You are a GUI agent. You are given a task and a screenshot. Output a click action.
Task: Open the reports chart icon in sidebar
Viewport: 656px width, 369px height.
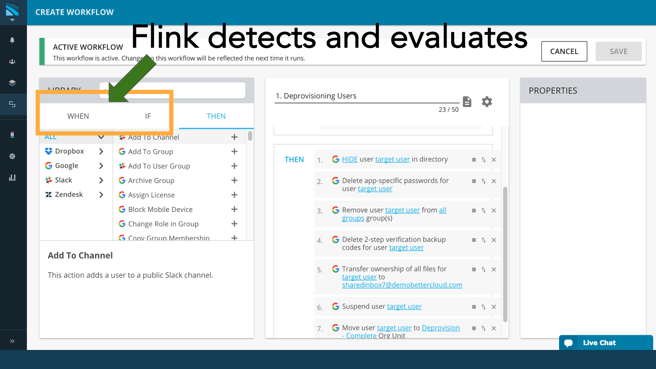pos(12,177)
